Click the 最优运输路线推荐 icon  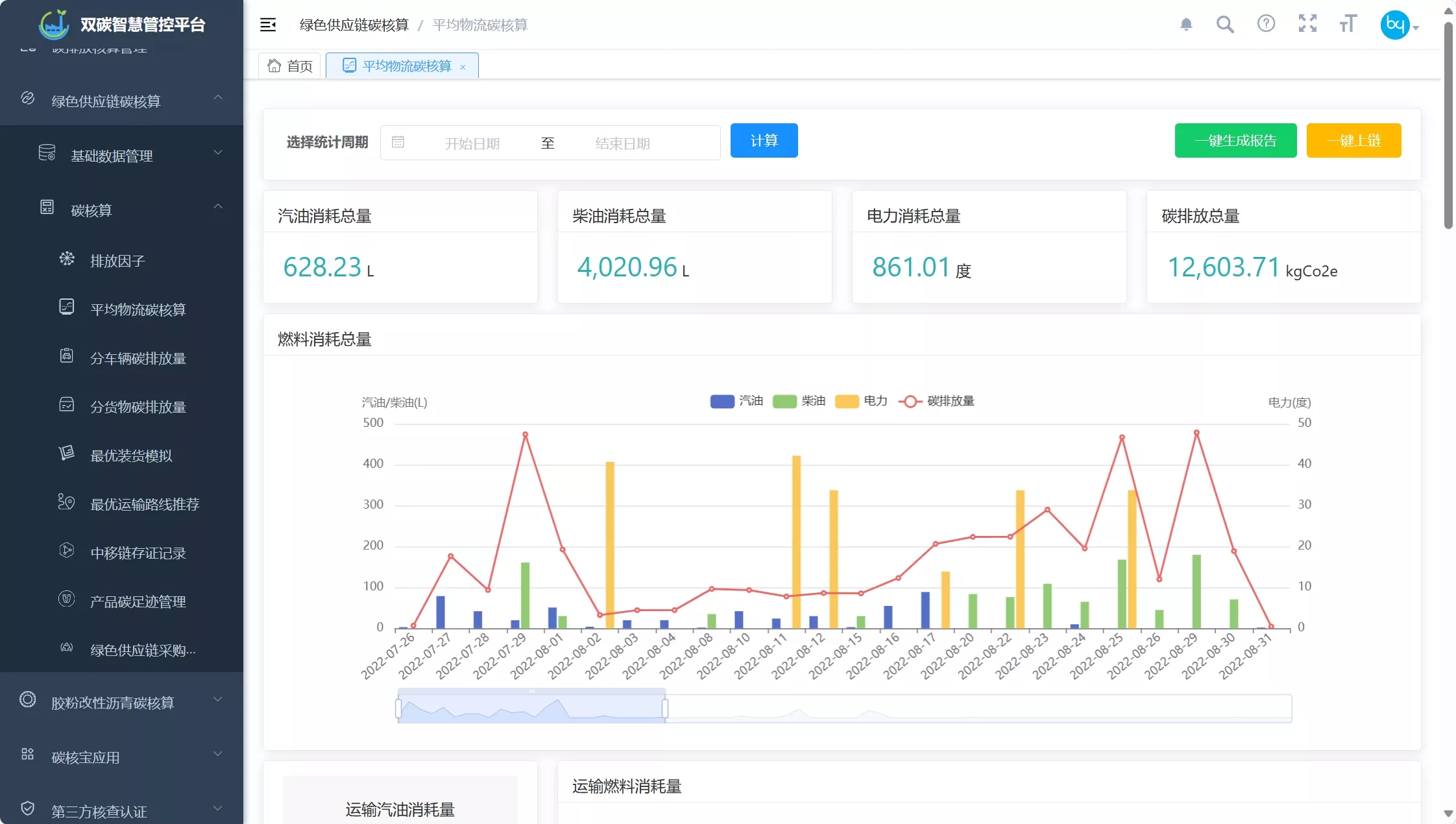(67, 502)
